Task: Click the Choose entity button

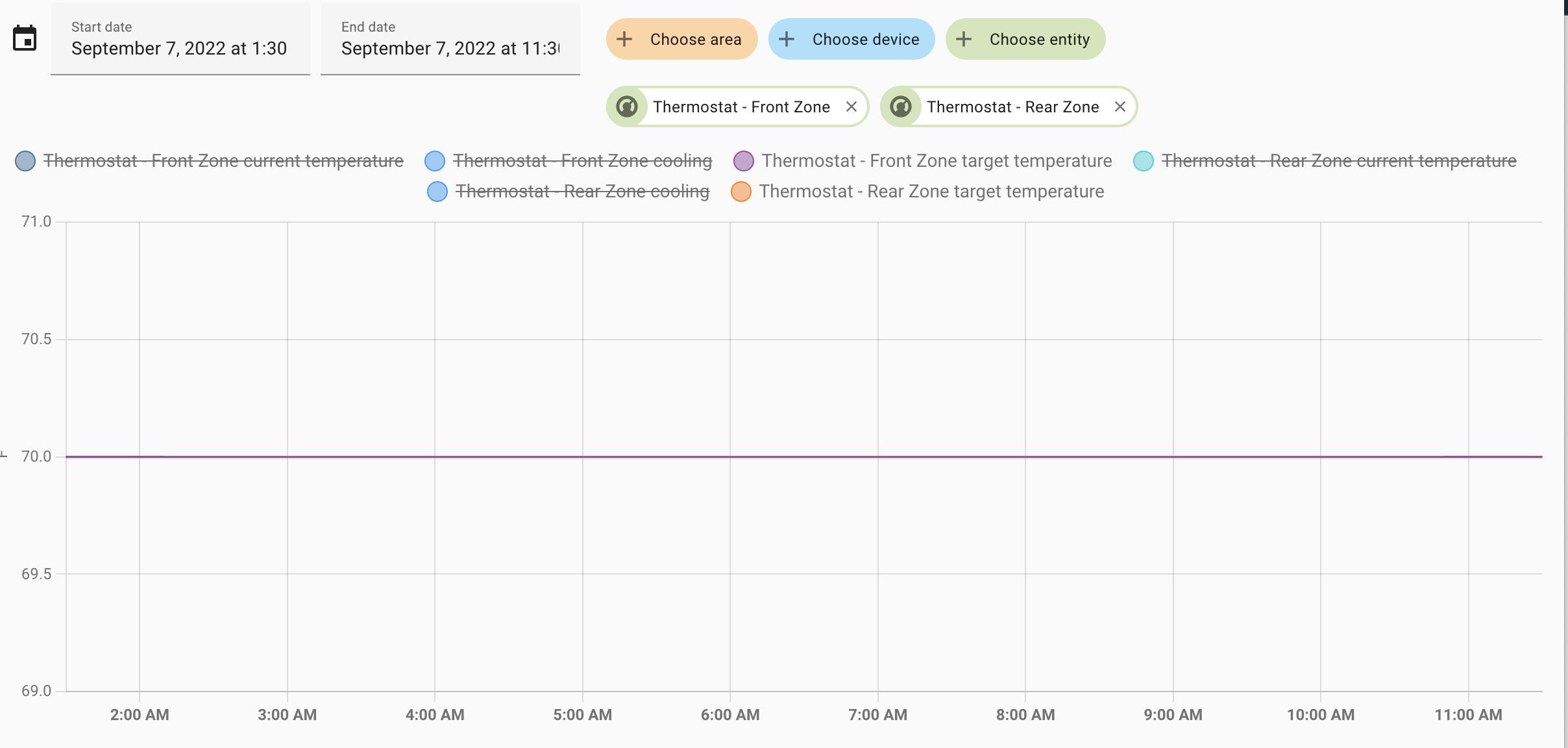Action: (1025, 39)
